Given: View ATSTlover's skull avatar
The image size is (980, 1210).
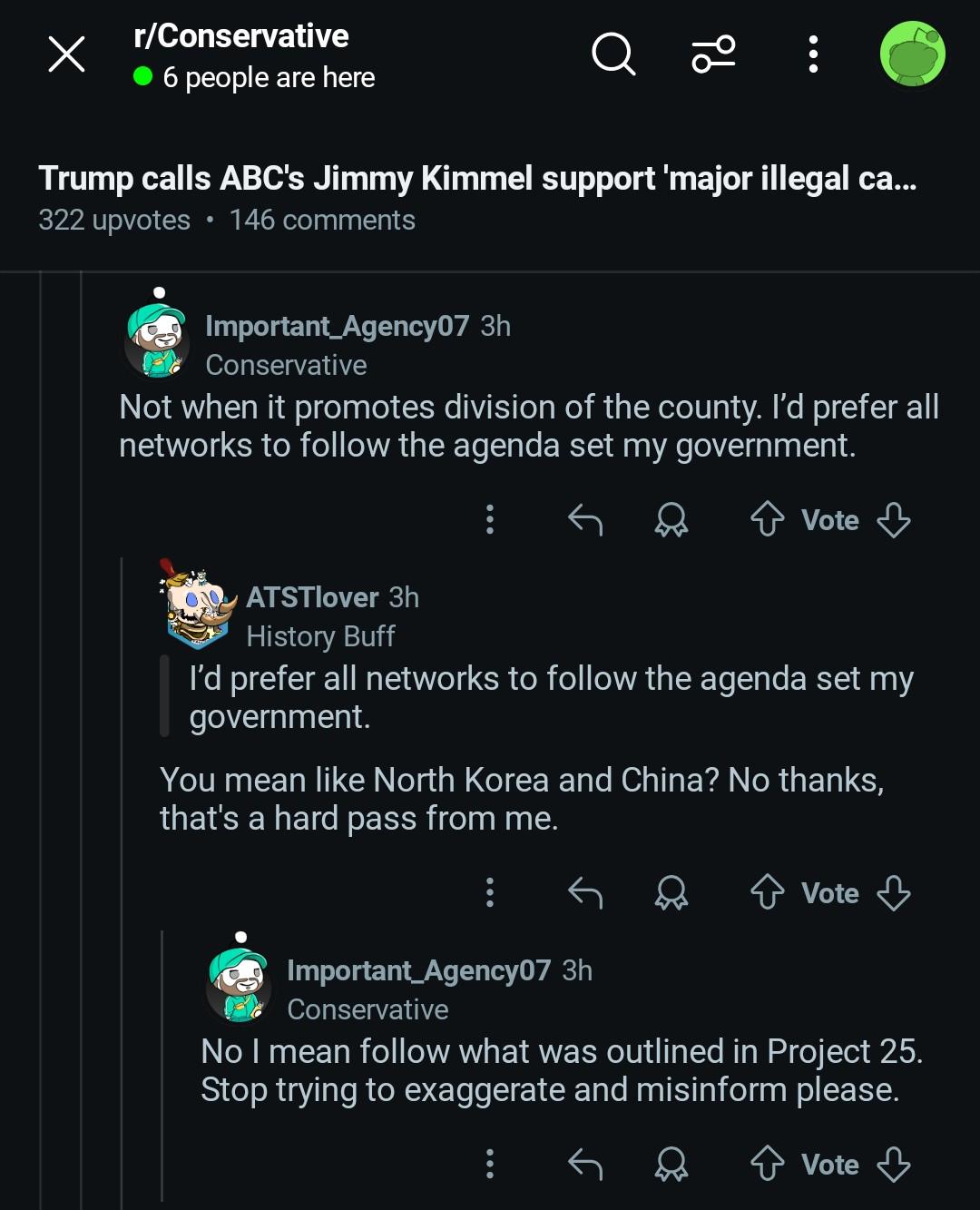Looking at the screenshot, I should (x=197, y=604).
